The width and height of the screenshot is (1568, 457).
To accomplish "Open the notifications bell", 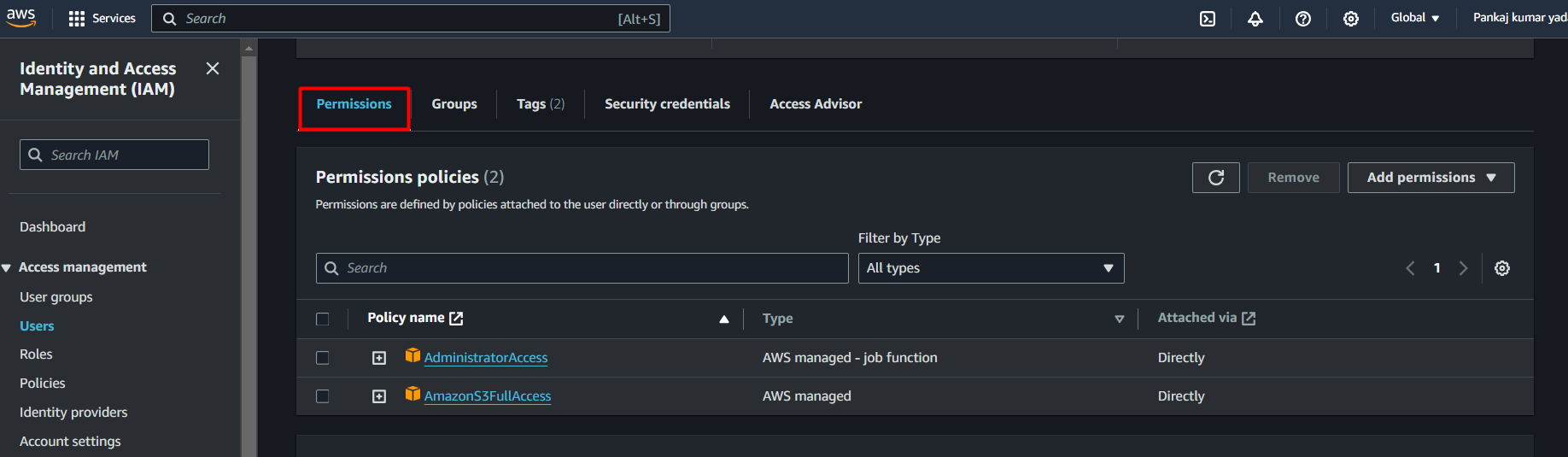I will point(1255,19).
